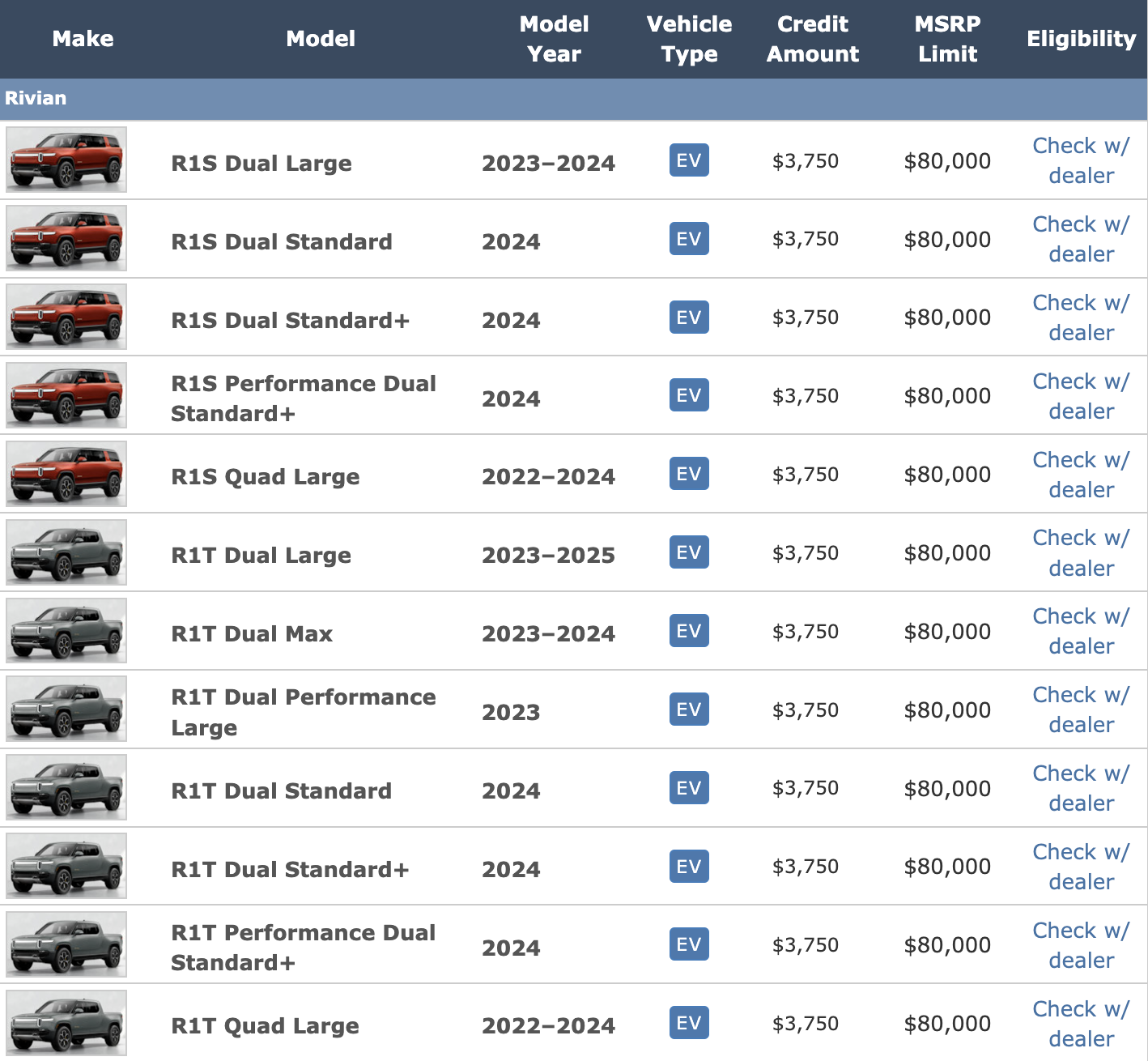This screenshot has height=1061, width=1148.
Task: Click the EV badge for R1S Quad Large
Action: pyautogui.click(x=689, y=474)
